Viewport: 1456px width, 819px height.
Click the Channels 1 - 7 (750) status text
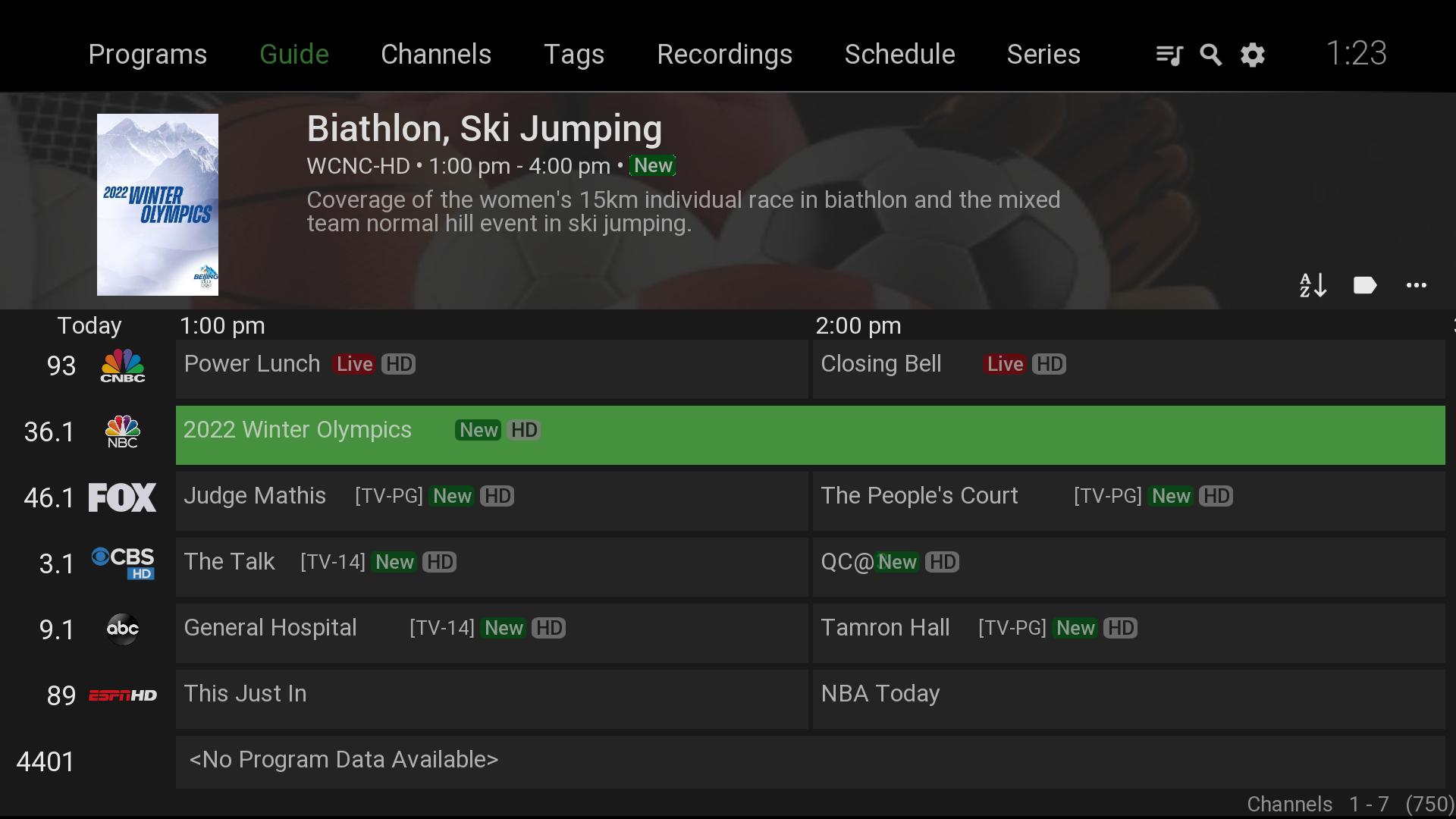tap(1350, 804)
